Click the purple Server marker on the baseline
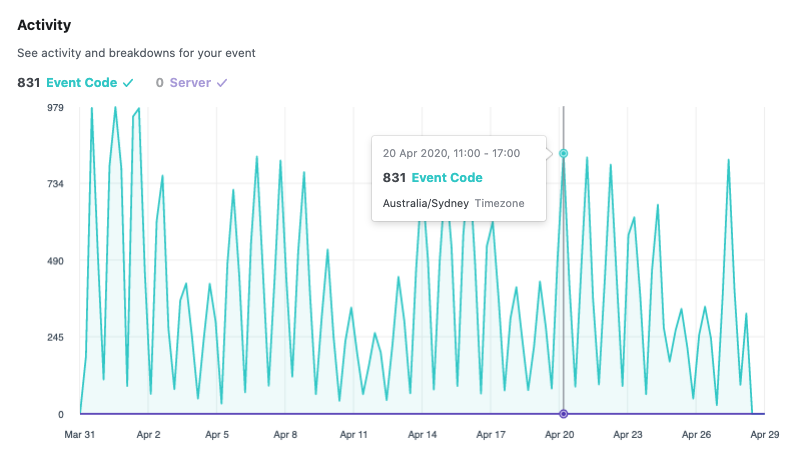798x456 pixels. coord(564,414)
